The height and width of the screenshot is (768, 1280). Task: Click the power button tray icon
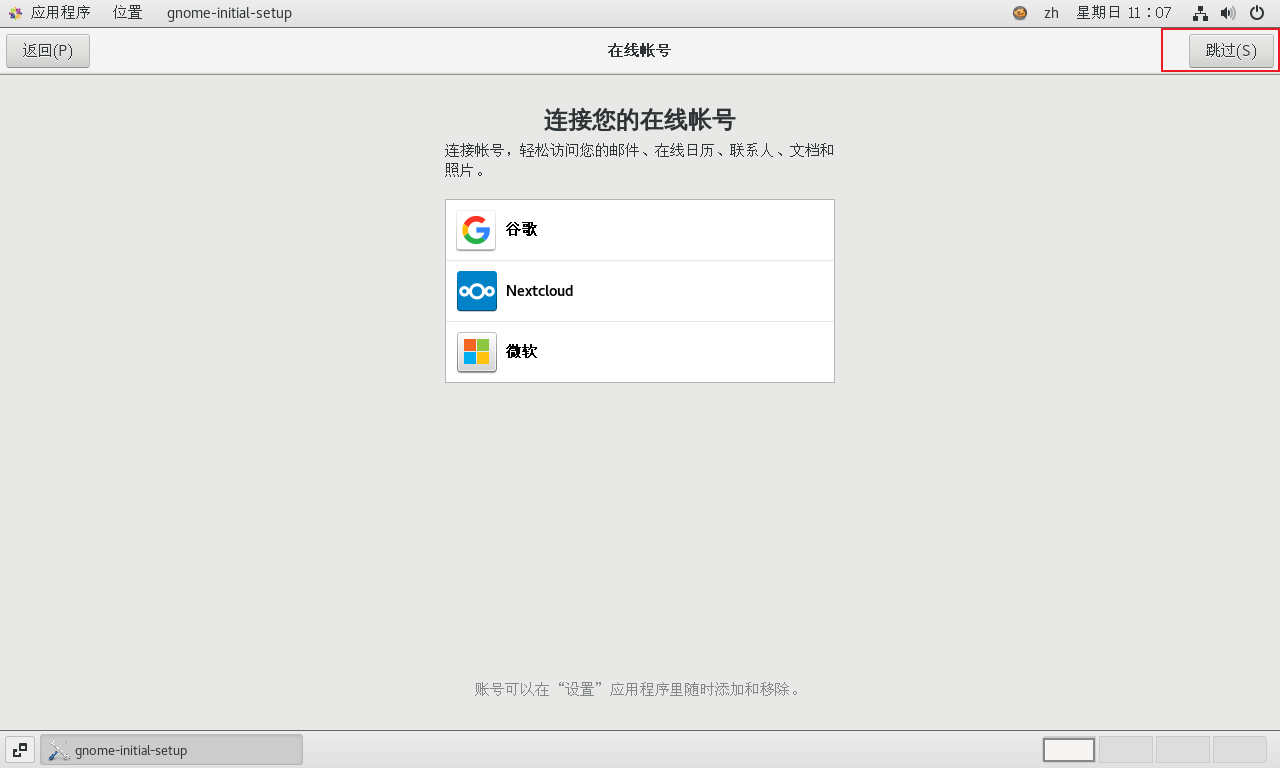[x=1257, y=13]
